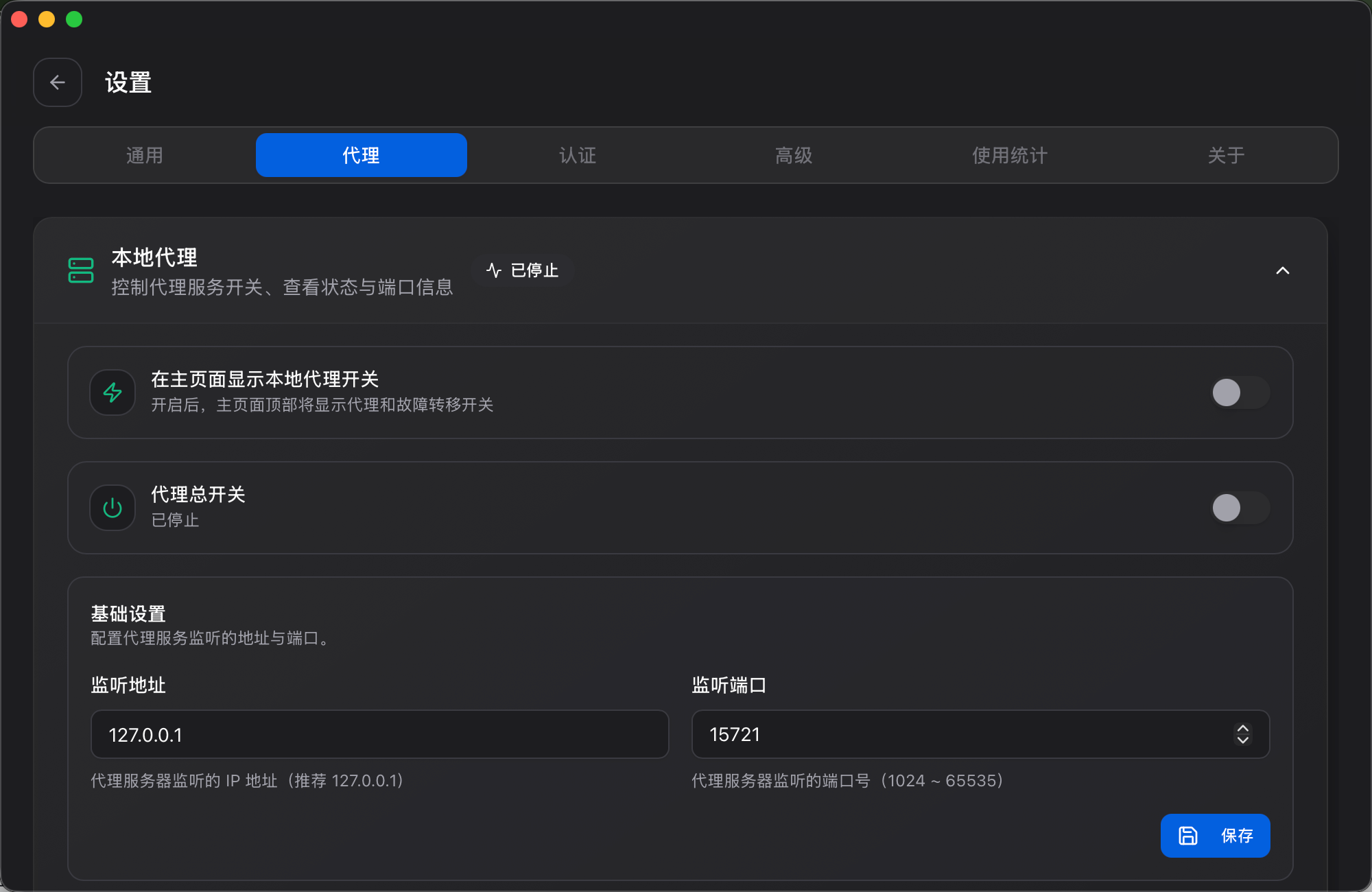Switch to the 关于 tab
Image resolution: width=1372 pixels, height=892 pixels.
(1227, 155)
